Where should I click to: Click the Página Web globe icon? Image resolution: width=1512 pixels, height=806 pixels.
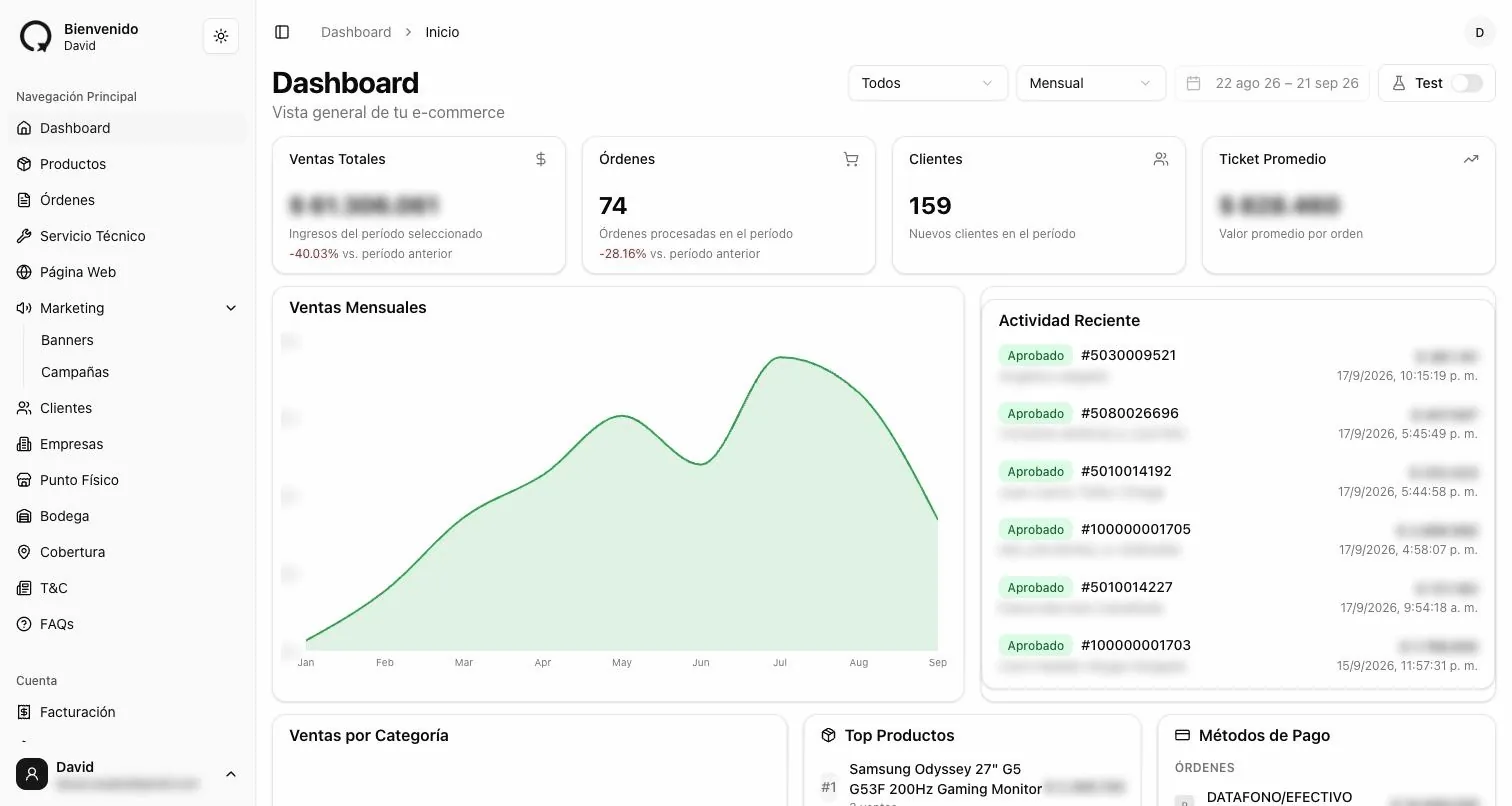tap(24, 272)
